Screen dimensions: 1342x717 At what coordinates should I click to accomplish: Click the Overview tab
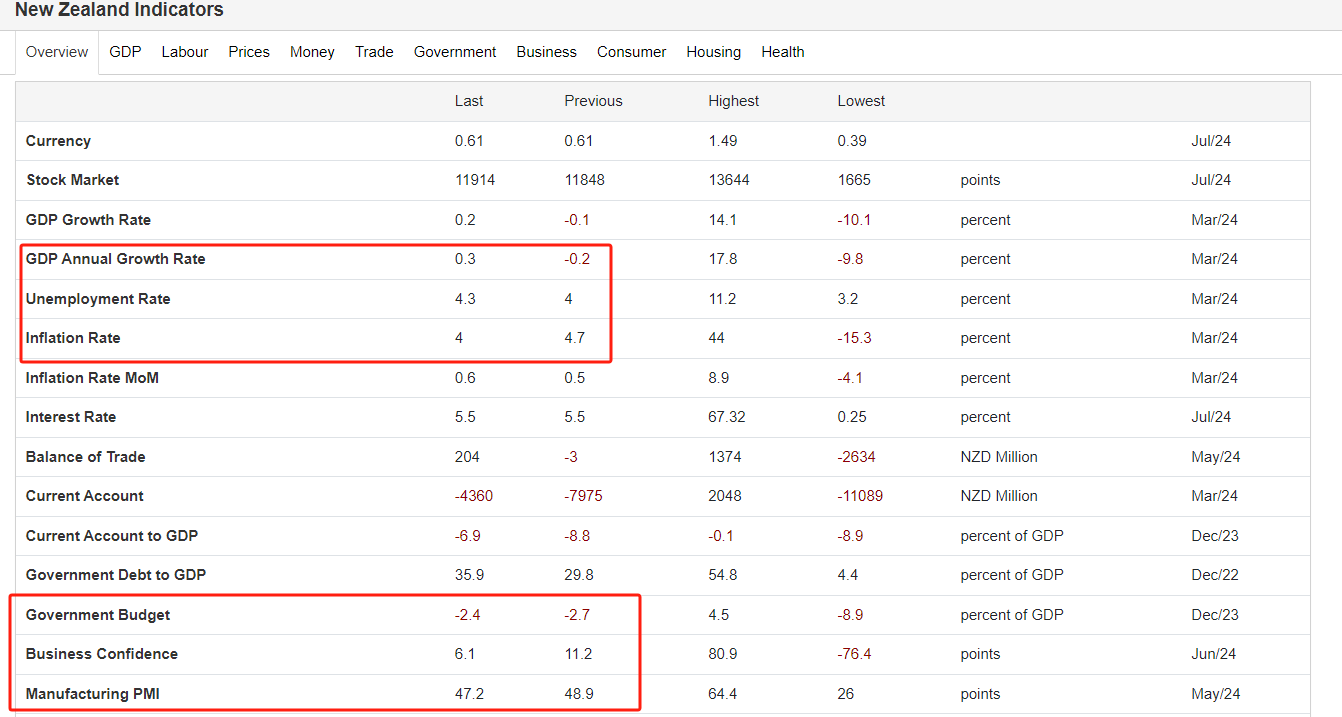coord(57,52)
